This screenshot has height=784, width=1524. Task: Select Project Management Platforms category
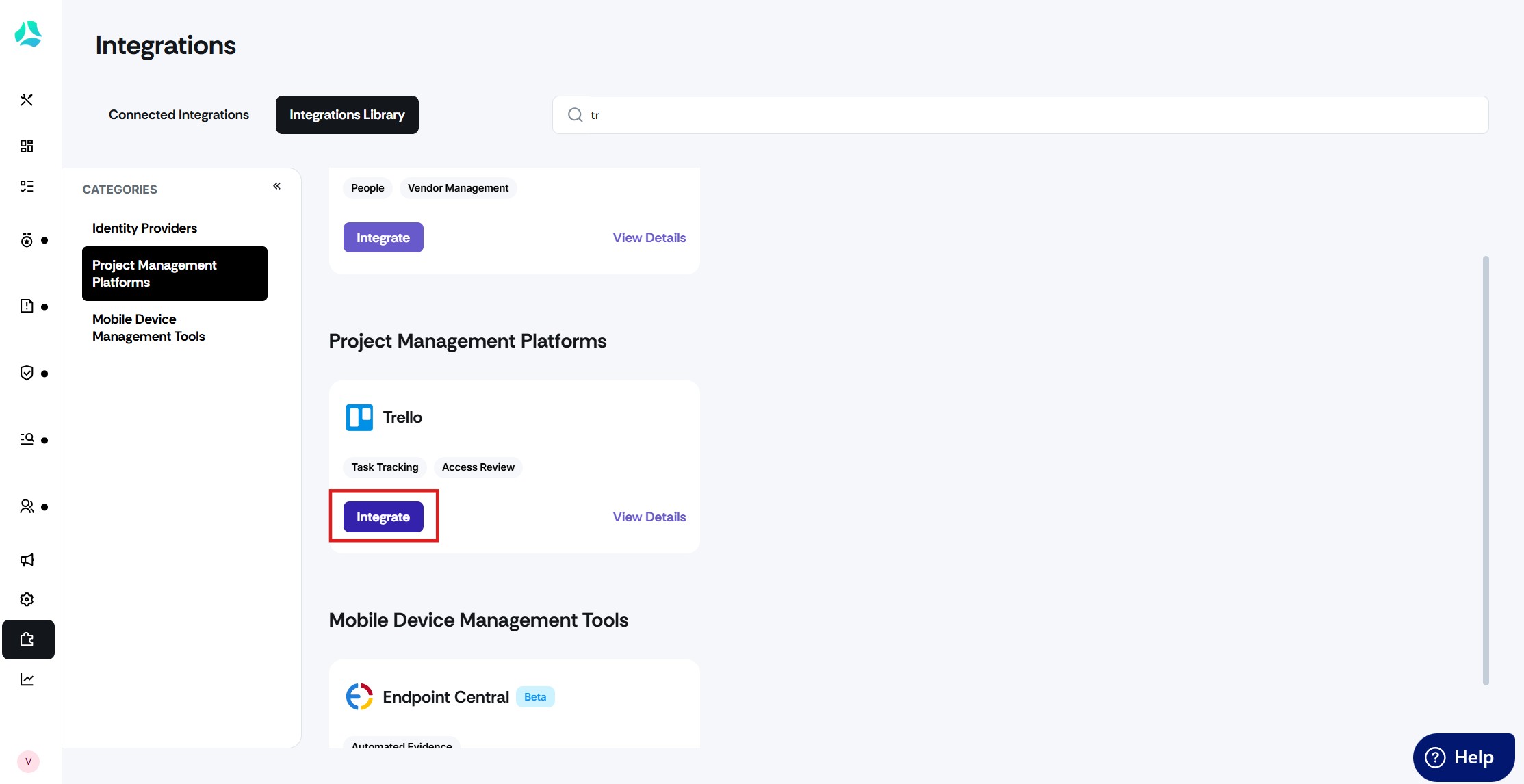click(175, 274)
